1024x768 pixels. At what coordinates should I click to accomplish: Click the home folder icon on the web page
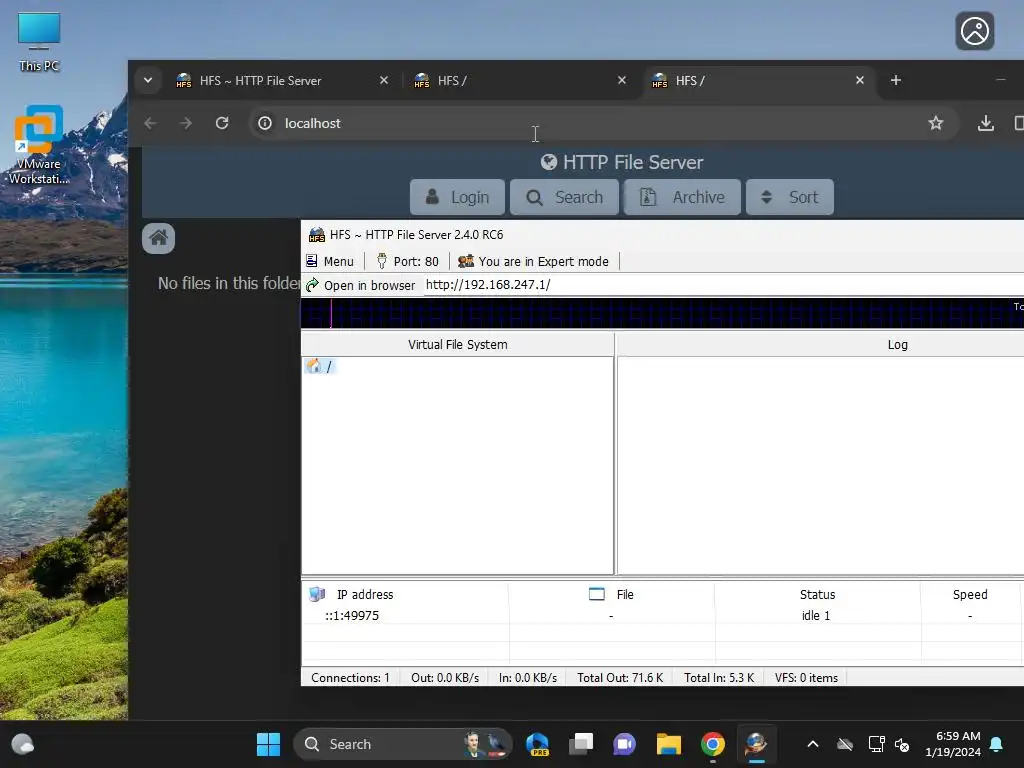tap(159, 238)
